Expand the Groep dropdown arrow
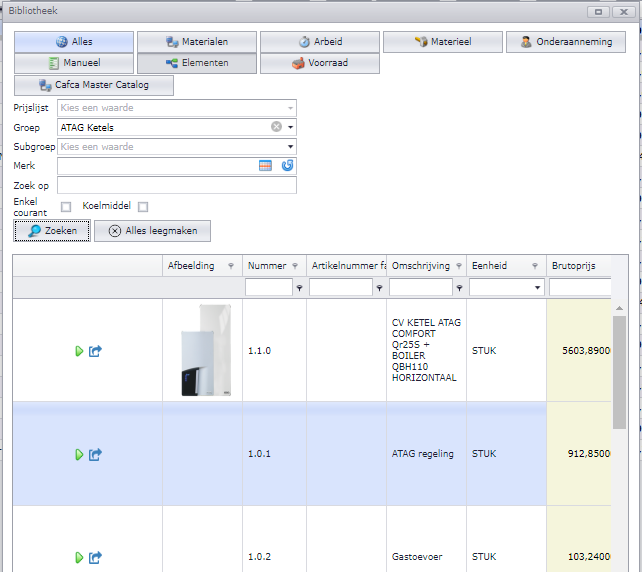Image resolution: width=642 pixels, height=572 pixels. tap(290, 127)
